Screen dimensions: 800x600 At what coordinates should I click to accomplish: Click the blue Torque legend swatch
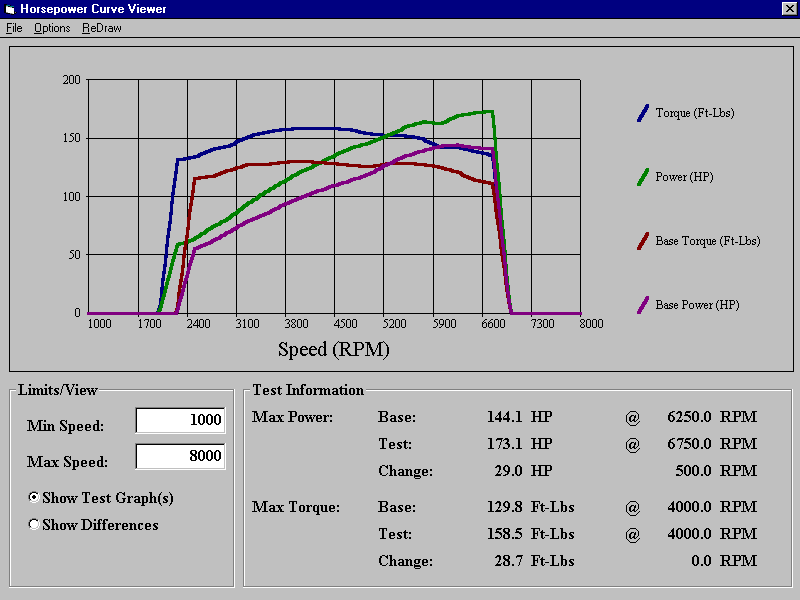[x=643, y=113]
